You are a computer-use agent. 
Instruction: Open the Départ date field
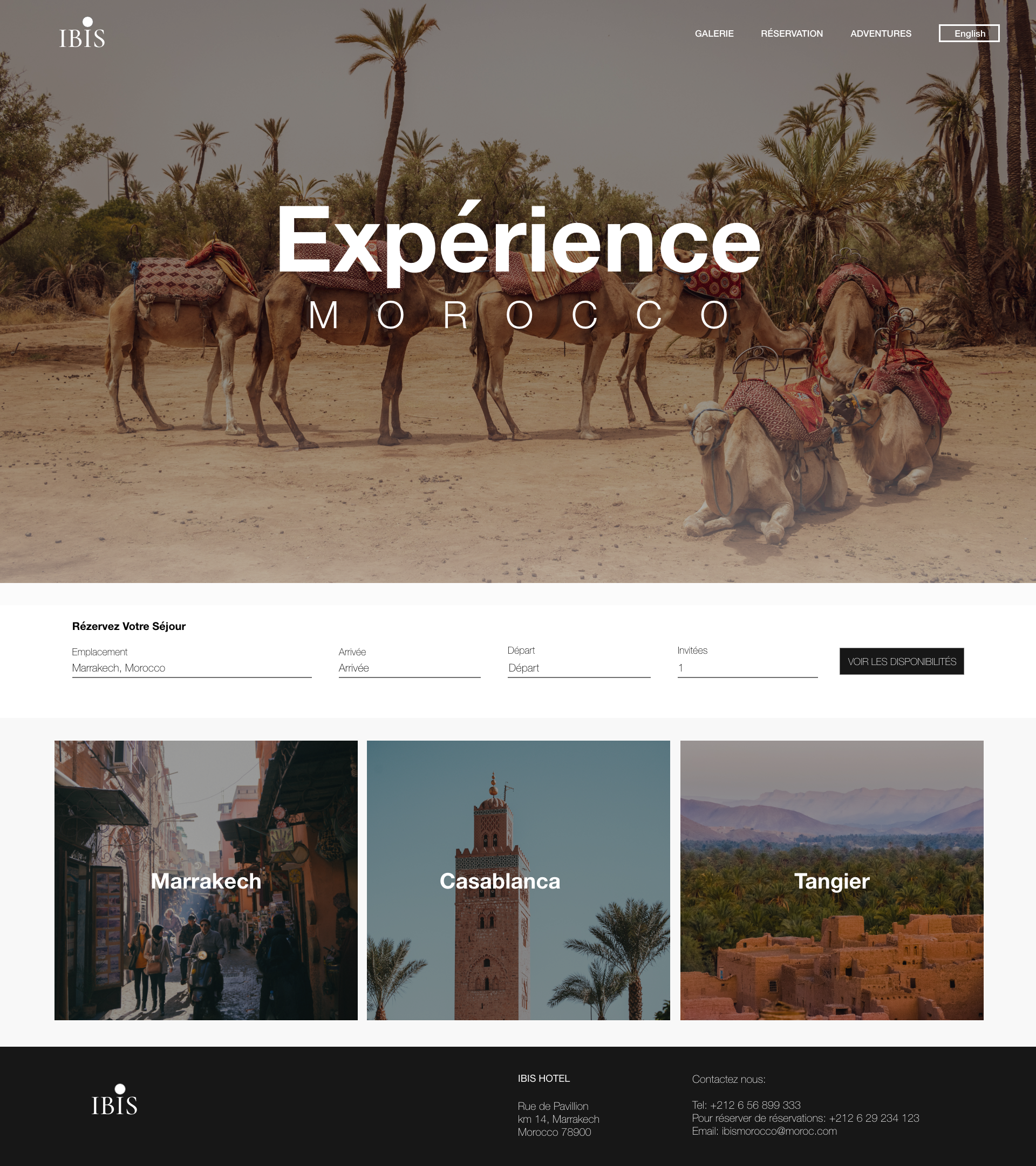pos(579,668)
